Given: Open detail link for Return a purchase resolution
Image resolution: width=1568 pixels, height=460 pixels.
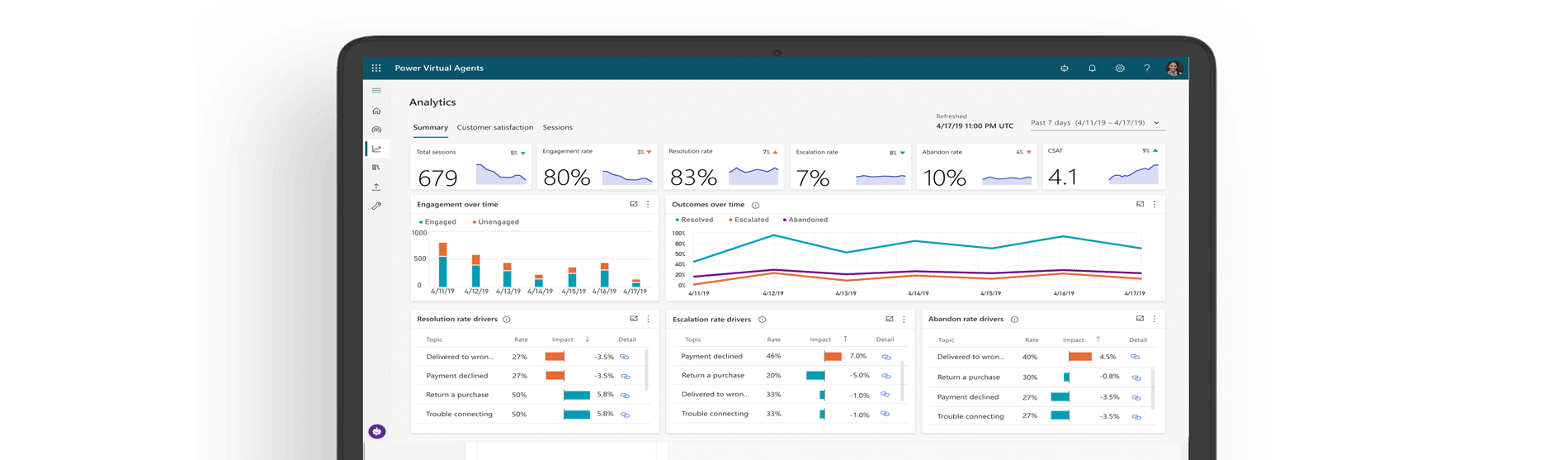Looking at the screenshot, I should point(625,395).
